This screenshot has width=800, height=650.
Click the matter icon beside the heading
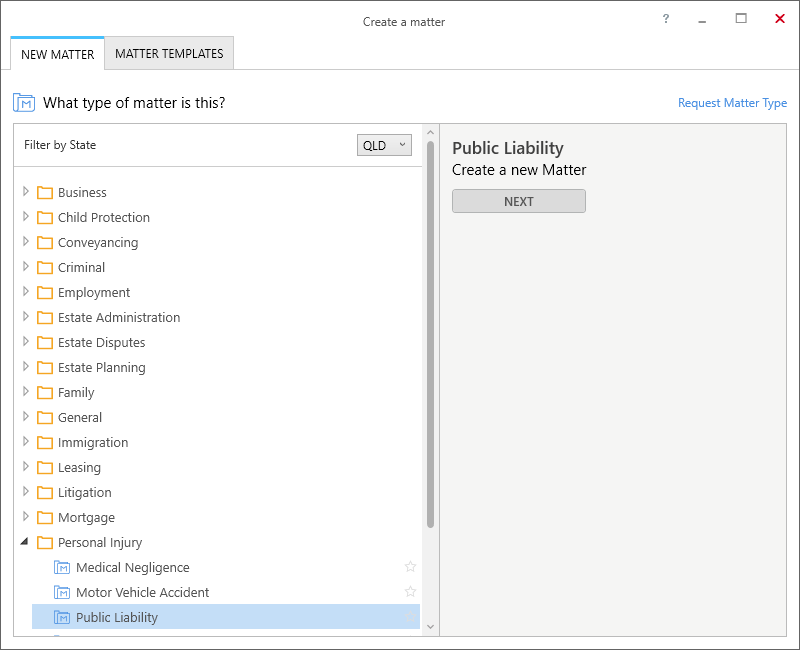click(24, 103)
